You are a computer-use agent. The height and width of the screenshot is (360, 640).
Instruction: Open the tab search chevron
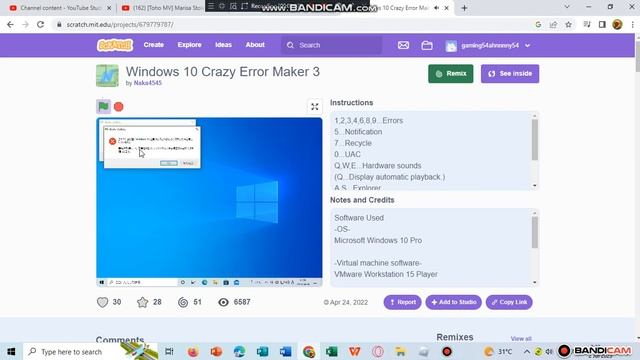[567, 7]
